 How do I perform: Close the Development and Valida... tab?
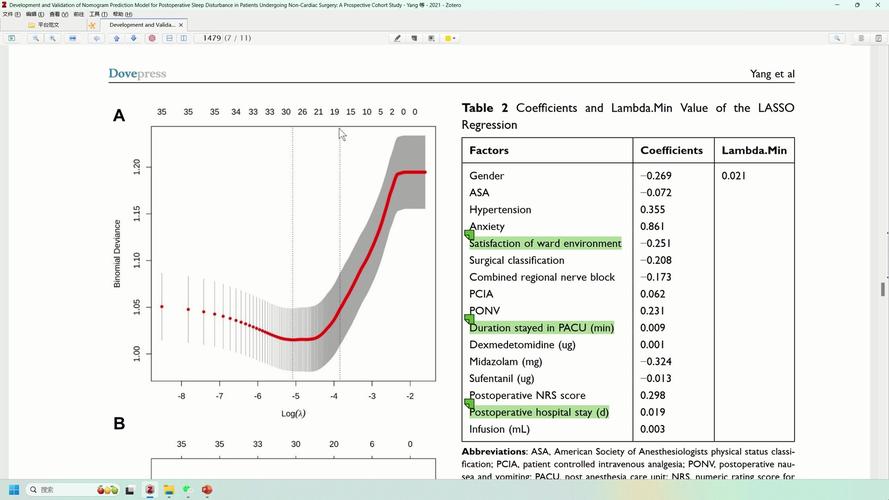pos(181,25)
